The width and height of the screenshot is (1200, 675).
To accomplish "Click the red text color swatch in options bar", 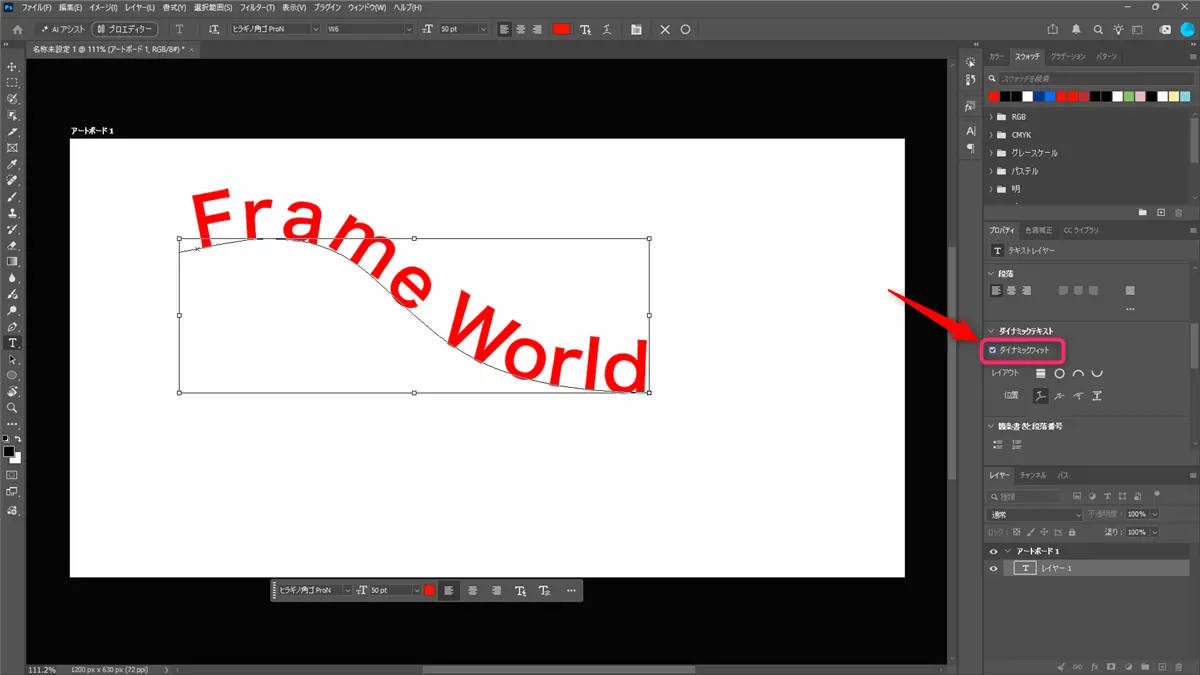I will click(x=561, y=29).
